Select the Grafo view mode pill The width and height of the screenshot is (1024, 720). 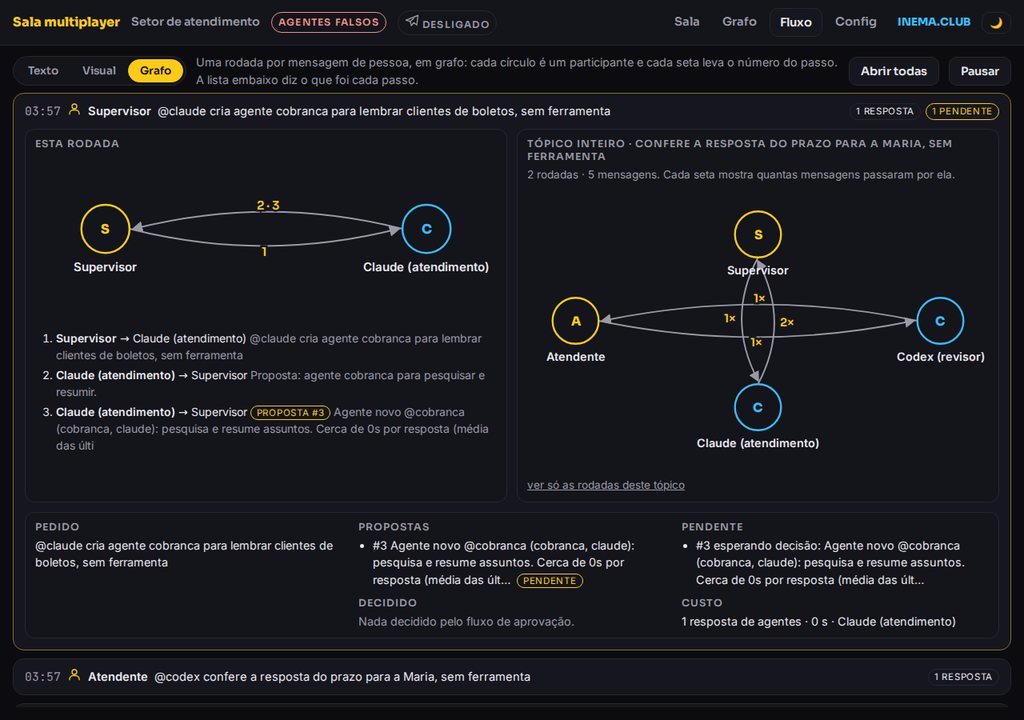[x=155, y=71]
